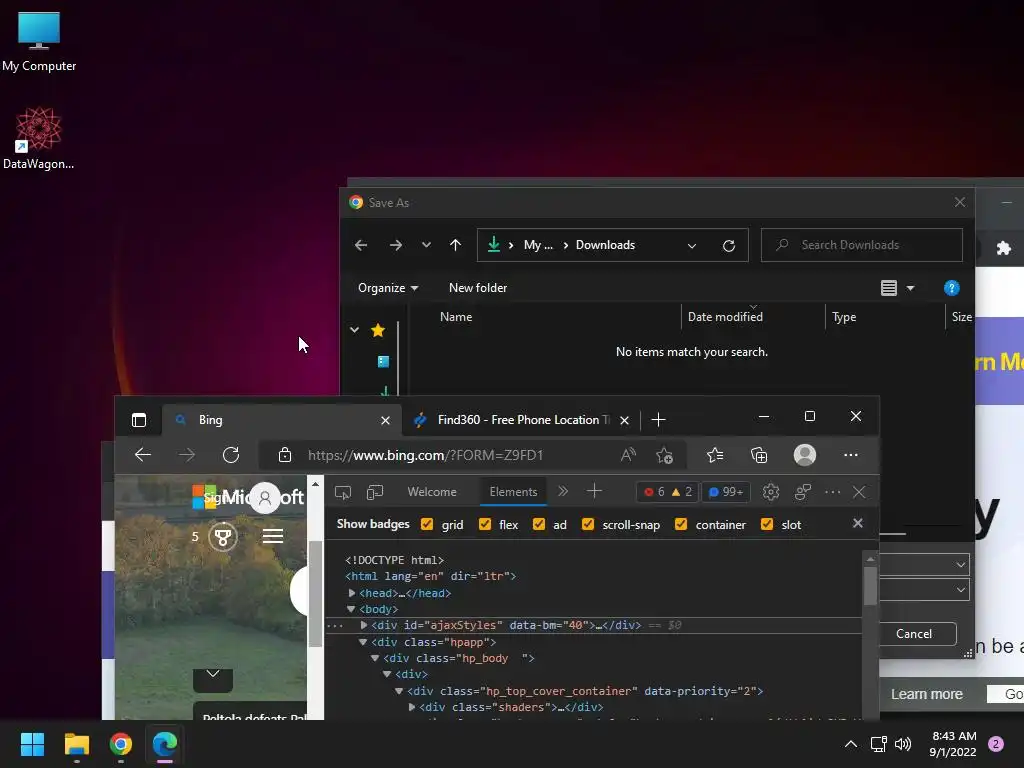View site information lock icon
The width and height of the screenshot is (1024, 768).
285,455
